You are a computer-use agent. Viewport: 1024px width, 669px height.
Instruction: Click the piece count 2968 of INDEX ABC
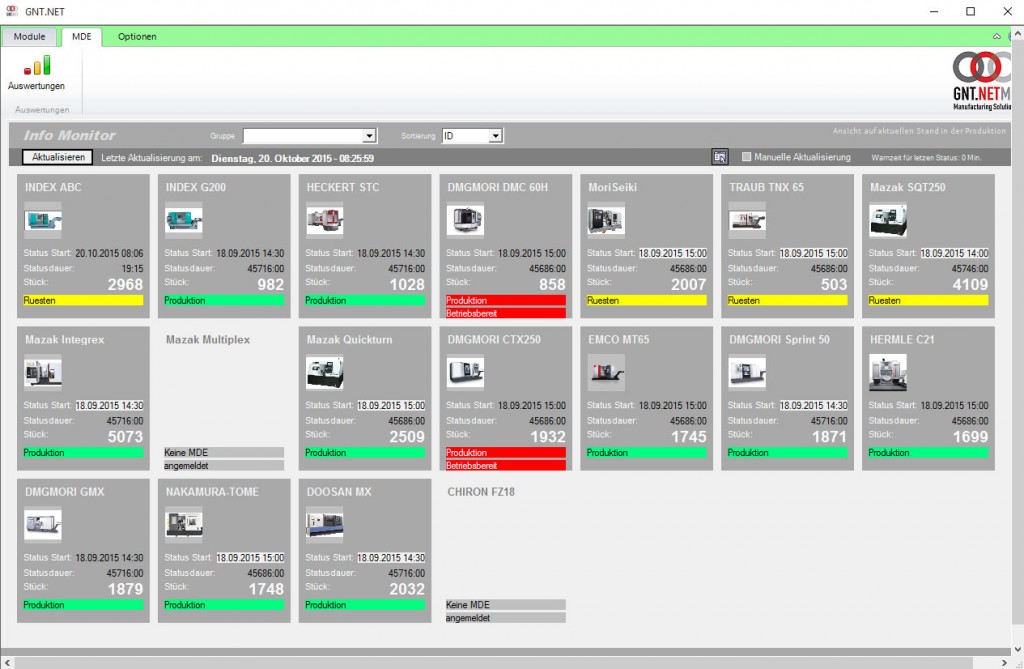[125, 285]
